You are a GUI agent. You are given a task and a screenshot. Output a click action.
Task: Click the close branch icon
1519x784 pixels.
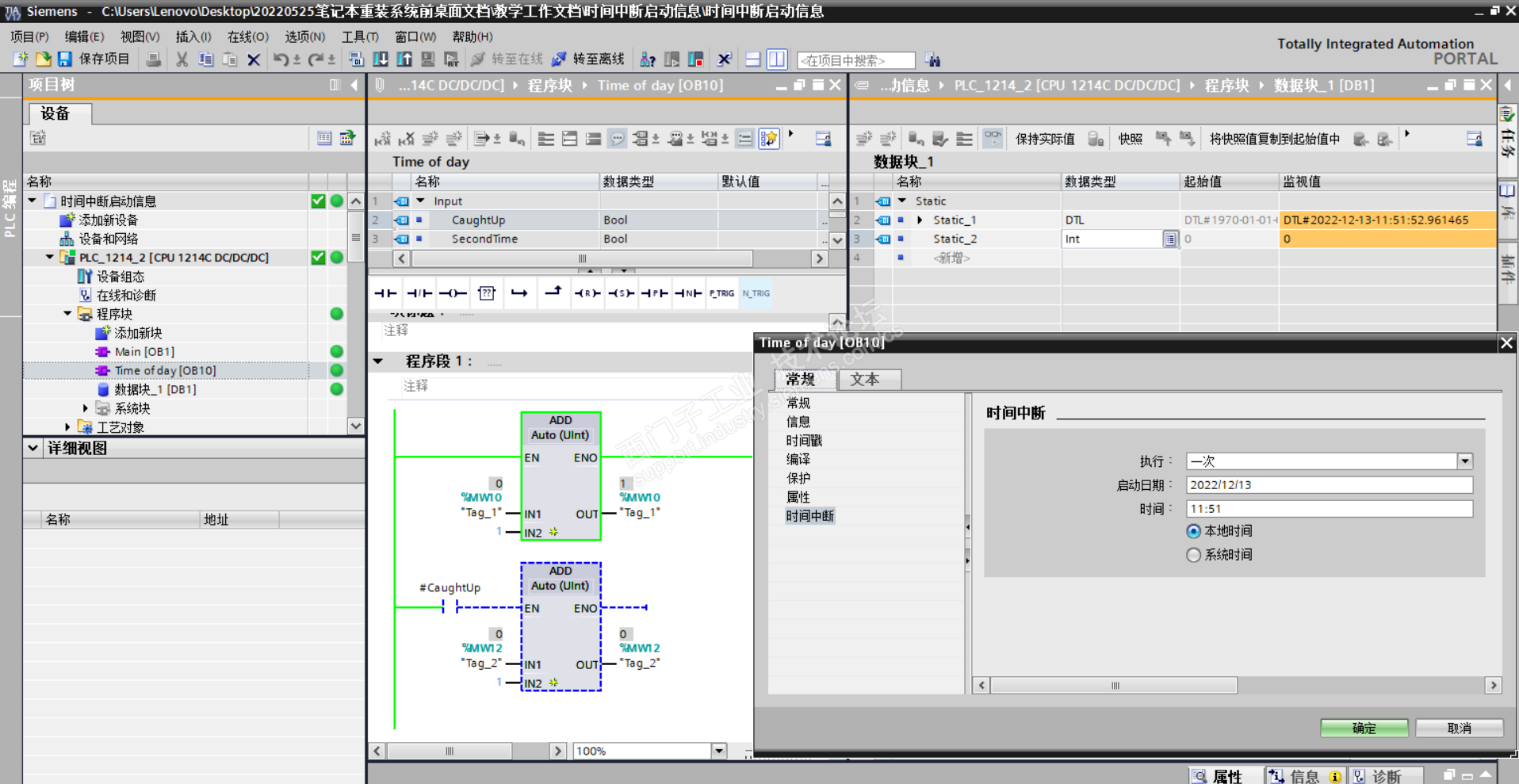pyautogui.click(x=553, y=293)
